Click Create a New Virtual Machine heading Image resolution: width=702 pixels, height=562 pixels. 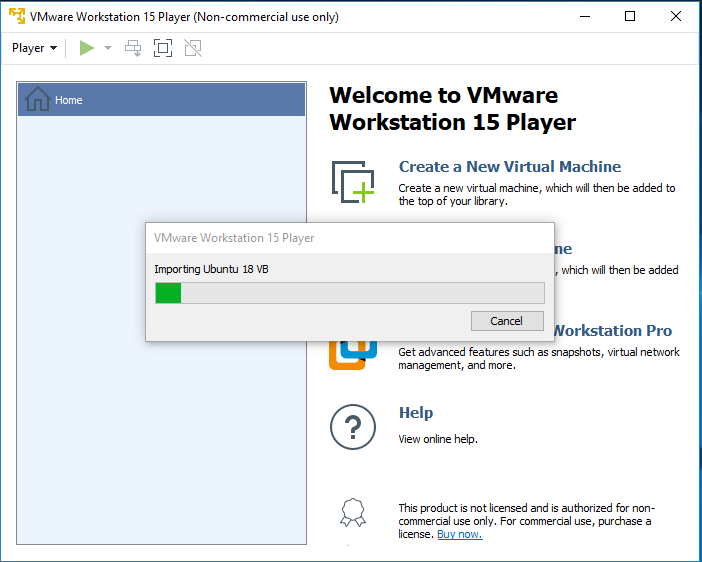tap(509, 167)
